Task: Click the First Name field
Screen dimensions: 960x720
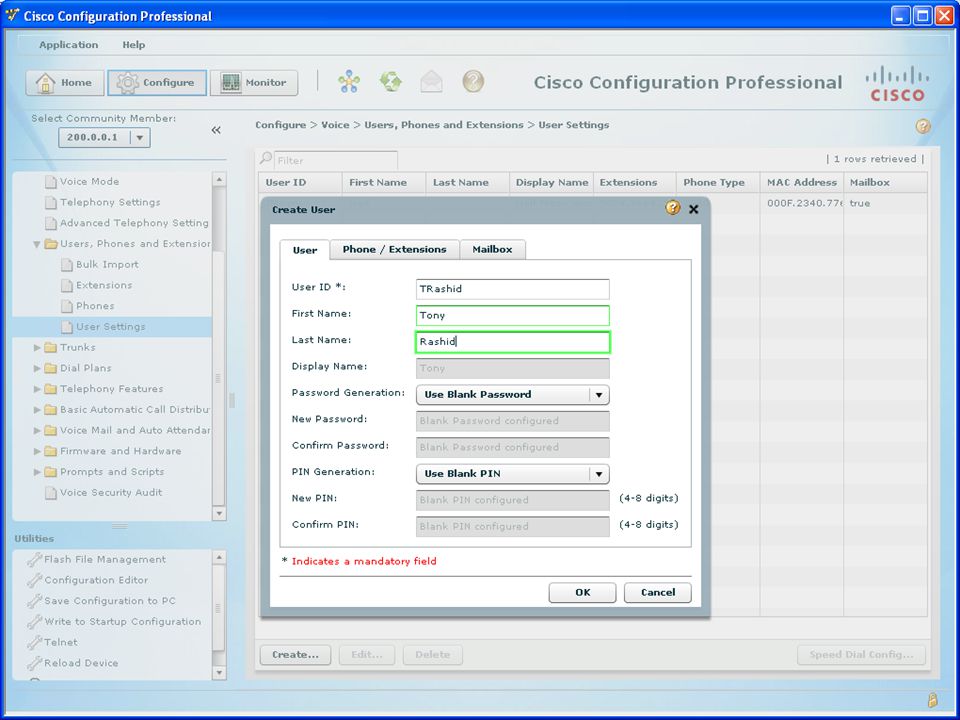Action: 512,315
